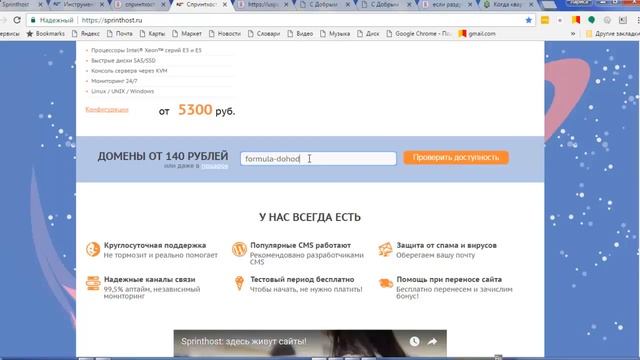The width and height of the screenshot is (640, 360).
Task: Click the video Share arrow icon
Action: pyautogui.click(x=432, y=341)
